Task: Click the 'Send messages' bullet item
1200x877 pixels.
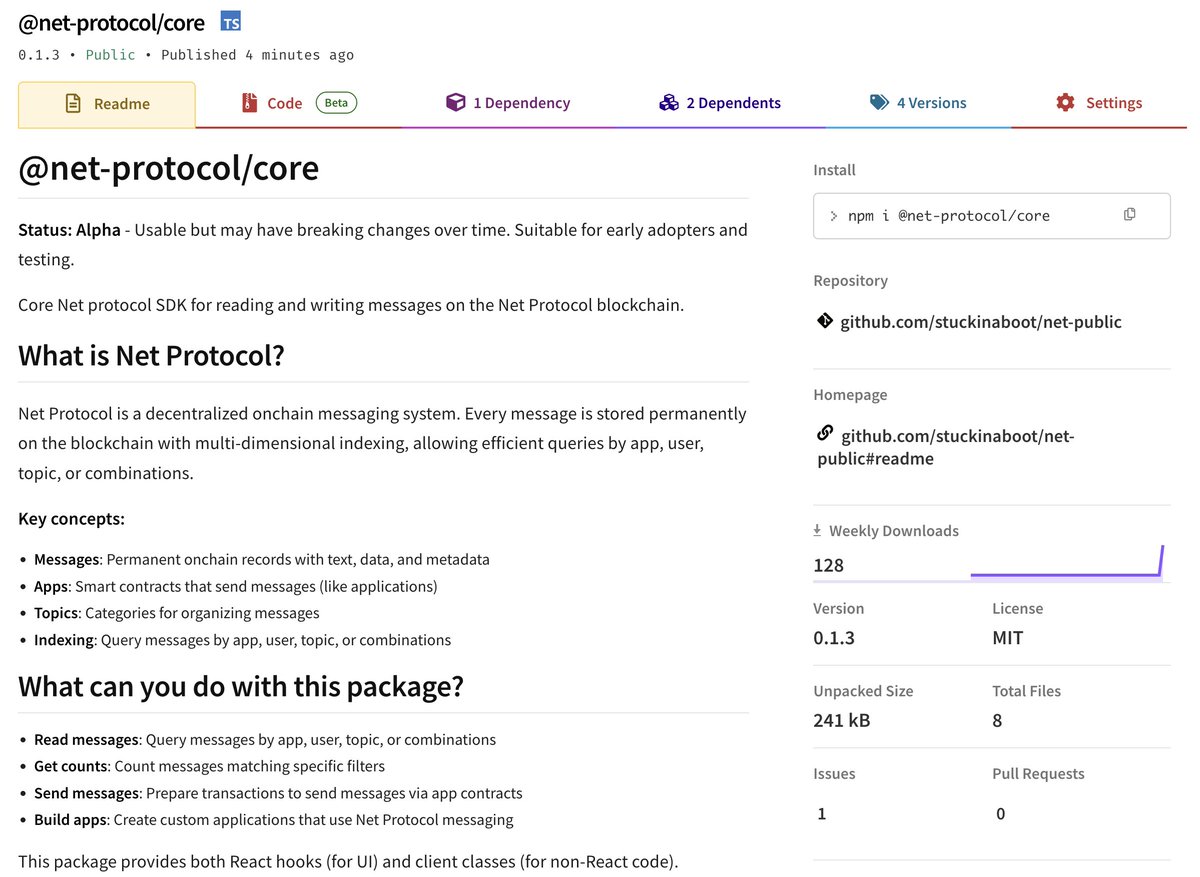Action: click(x=278, y=793)
